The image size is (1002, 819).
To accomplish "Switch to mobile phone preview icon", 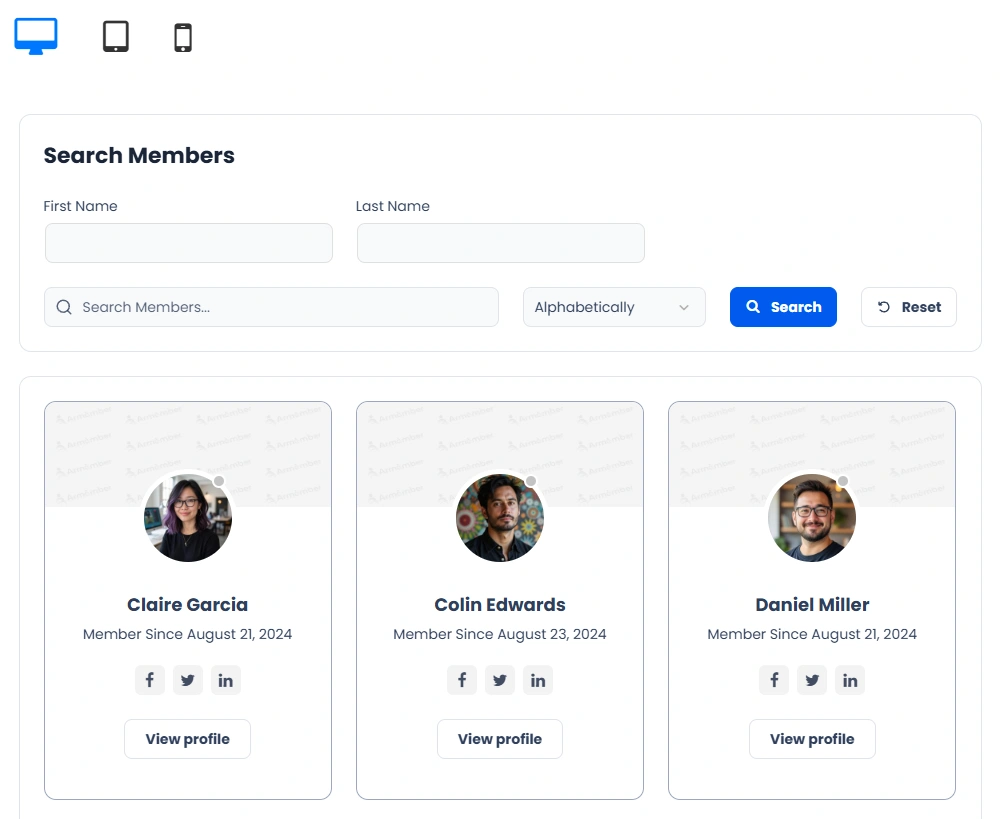I will coord(183,38).
